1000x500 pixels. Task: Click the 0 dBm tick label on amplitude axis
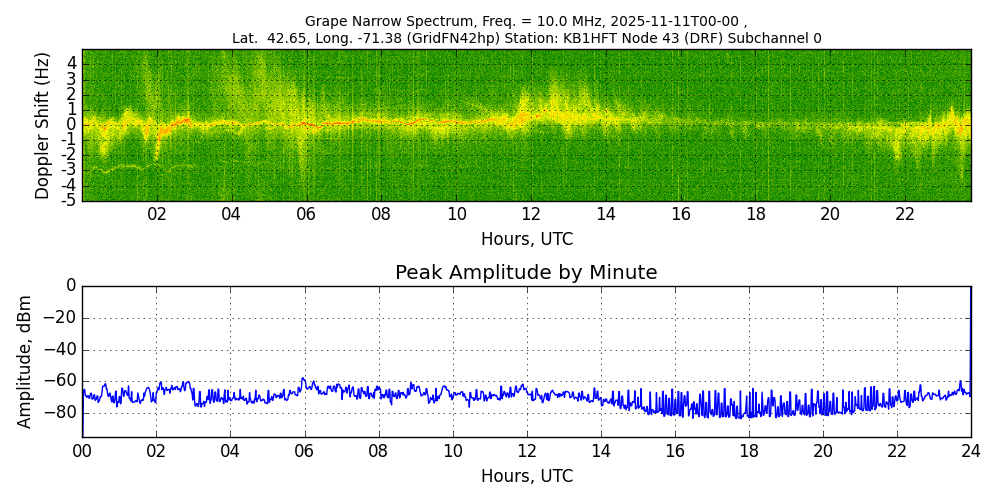[70, 286]
